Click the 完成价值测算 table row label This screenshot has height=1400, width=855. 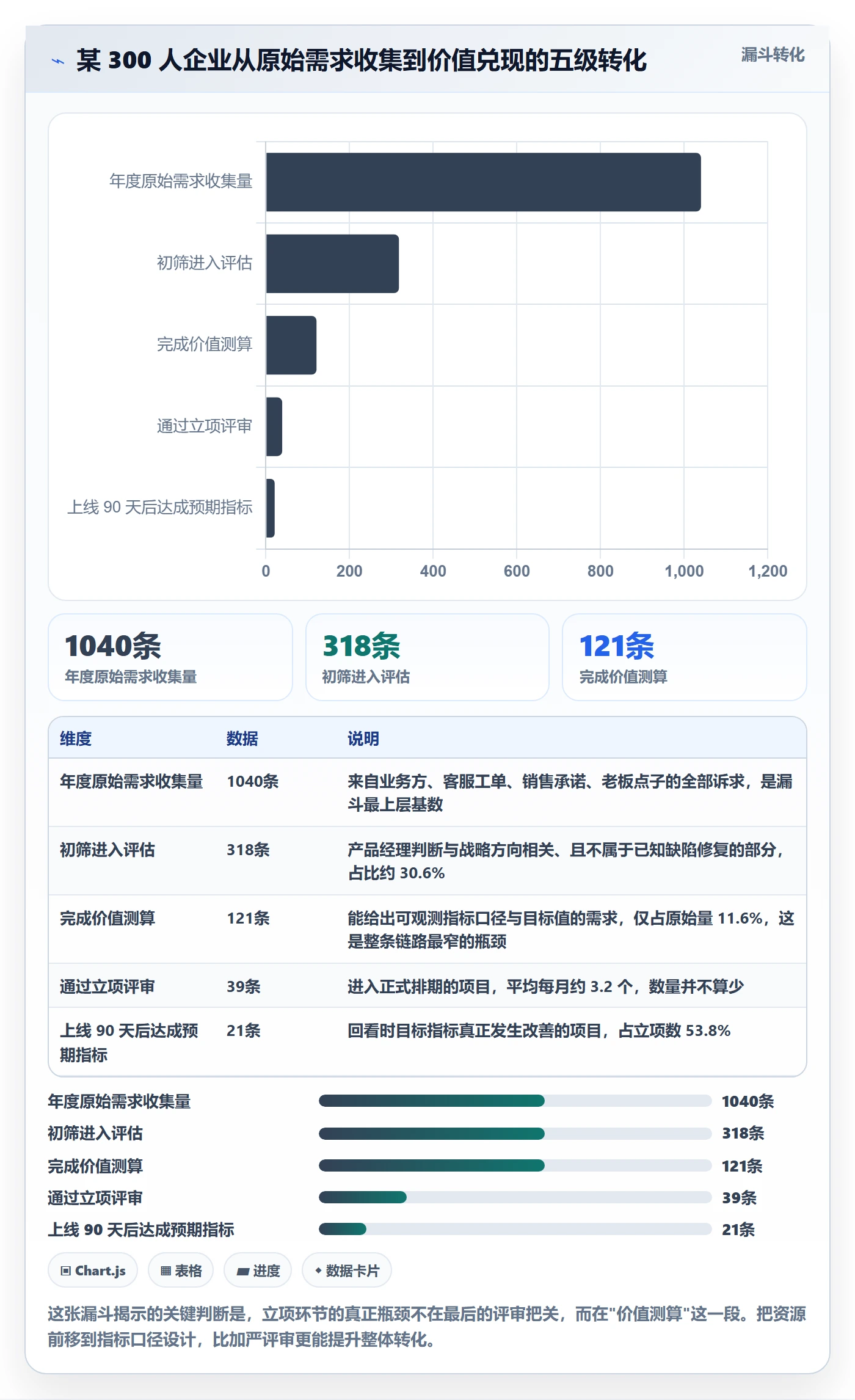point(107,918)
